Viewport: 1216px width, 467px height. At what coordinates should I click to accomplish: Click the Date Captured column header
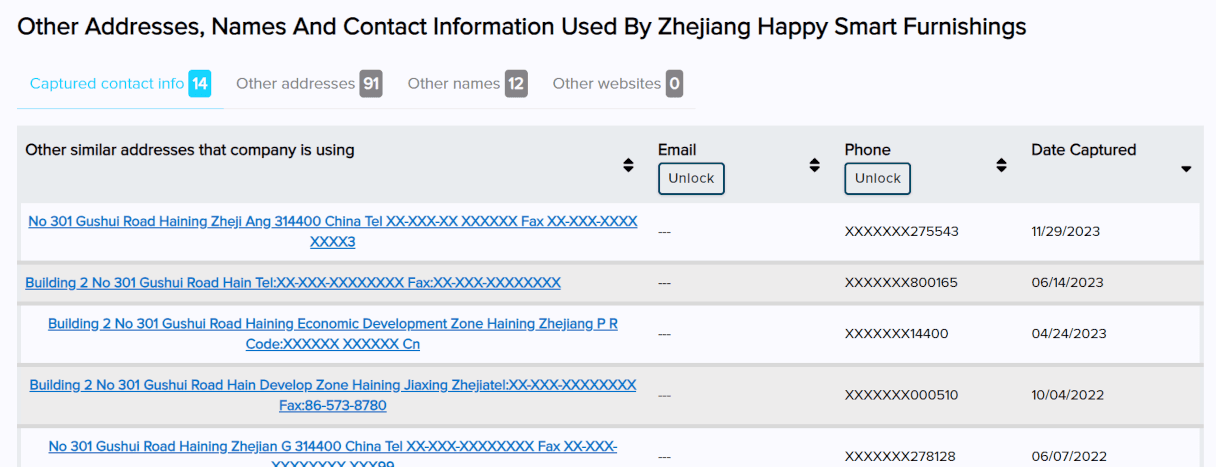pos(1084,150)
